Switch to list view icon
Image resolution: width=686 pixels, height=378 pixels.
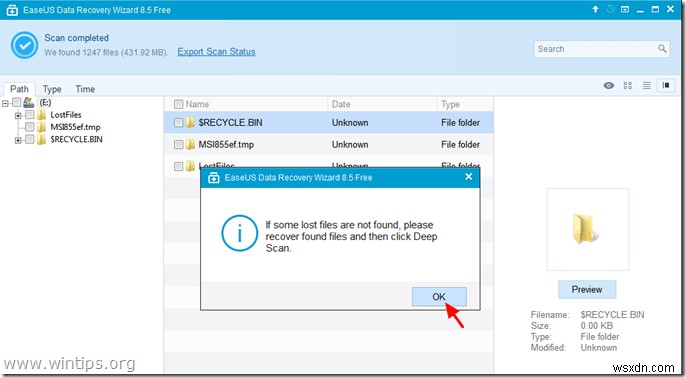[x=647, y=85]
